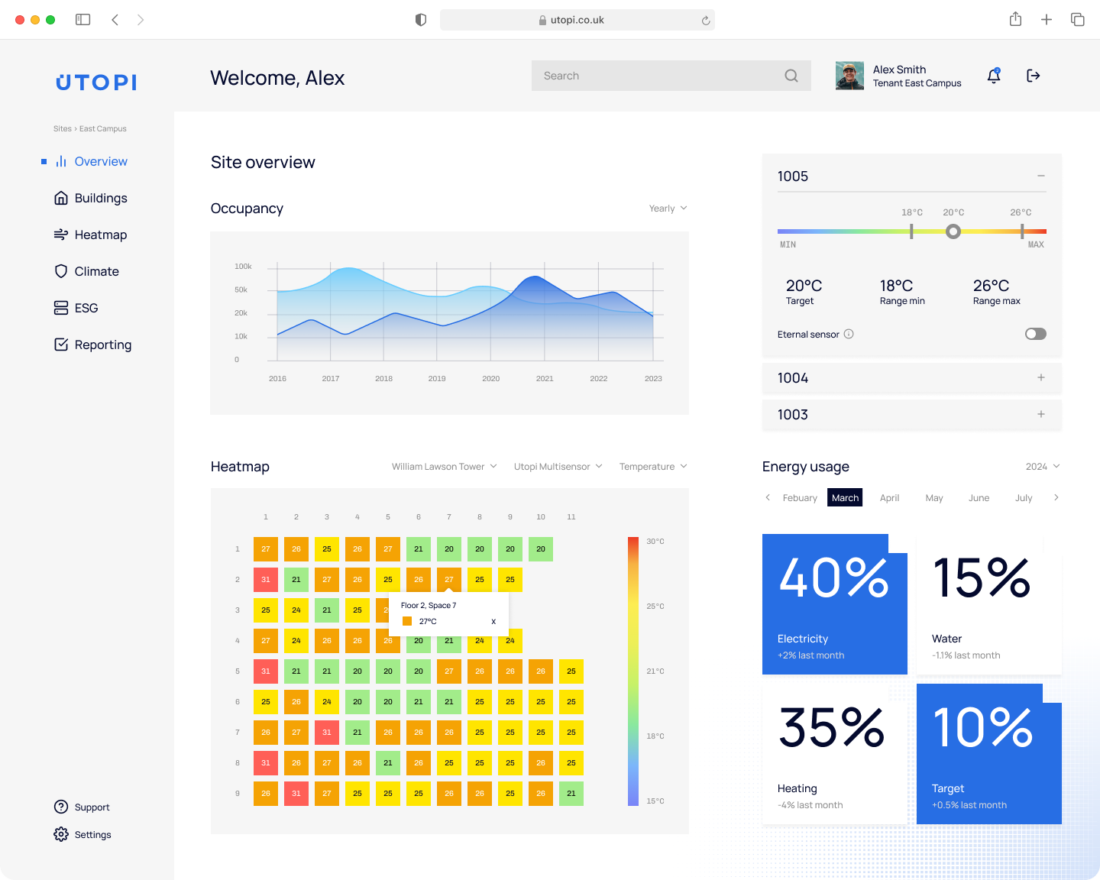Select the April month tab
Image resolution: width=1100 pixels, height=880 pixels.
(x=889, y=498)
